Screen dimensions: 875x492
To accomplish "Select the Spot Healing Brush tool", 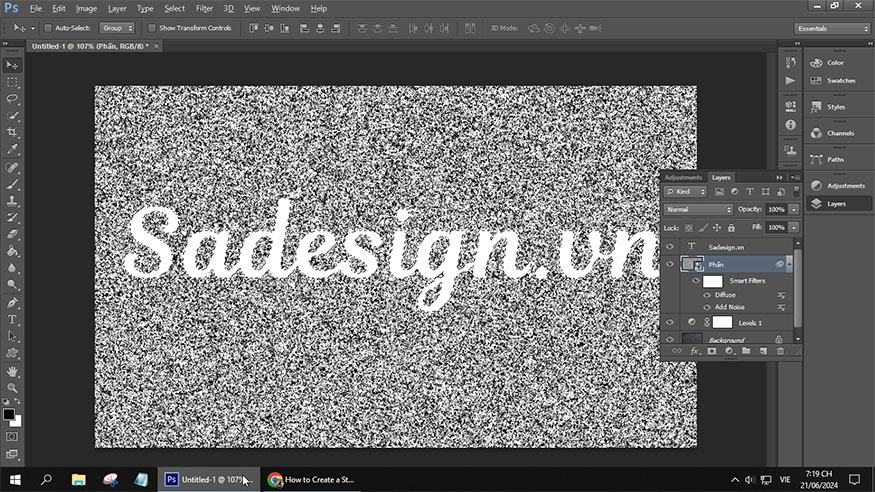I will (12, 167).
